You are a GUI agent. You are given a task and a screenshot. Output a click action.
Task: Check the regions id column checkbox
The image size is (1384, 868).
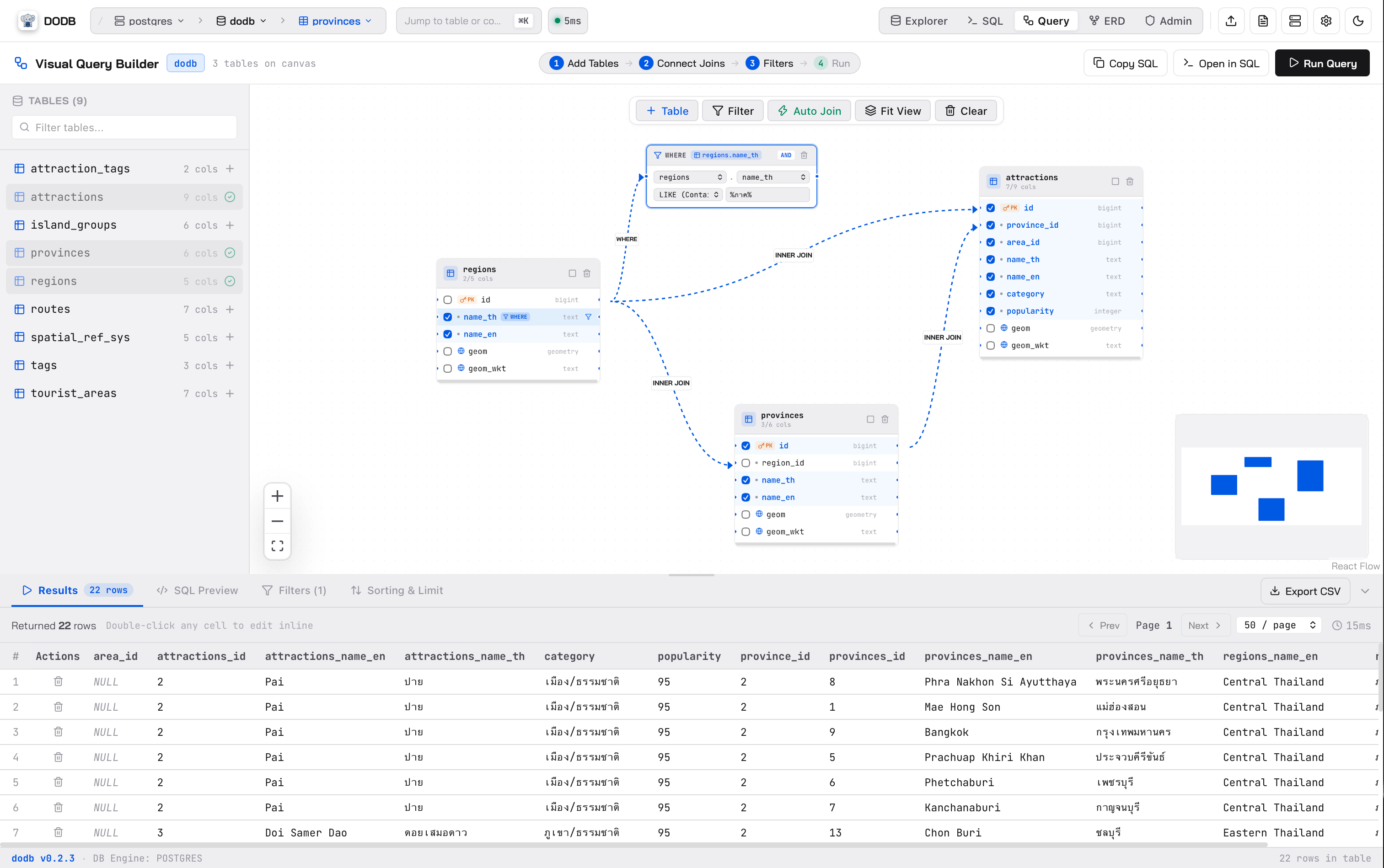[448, 300]
